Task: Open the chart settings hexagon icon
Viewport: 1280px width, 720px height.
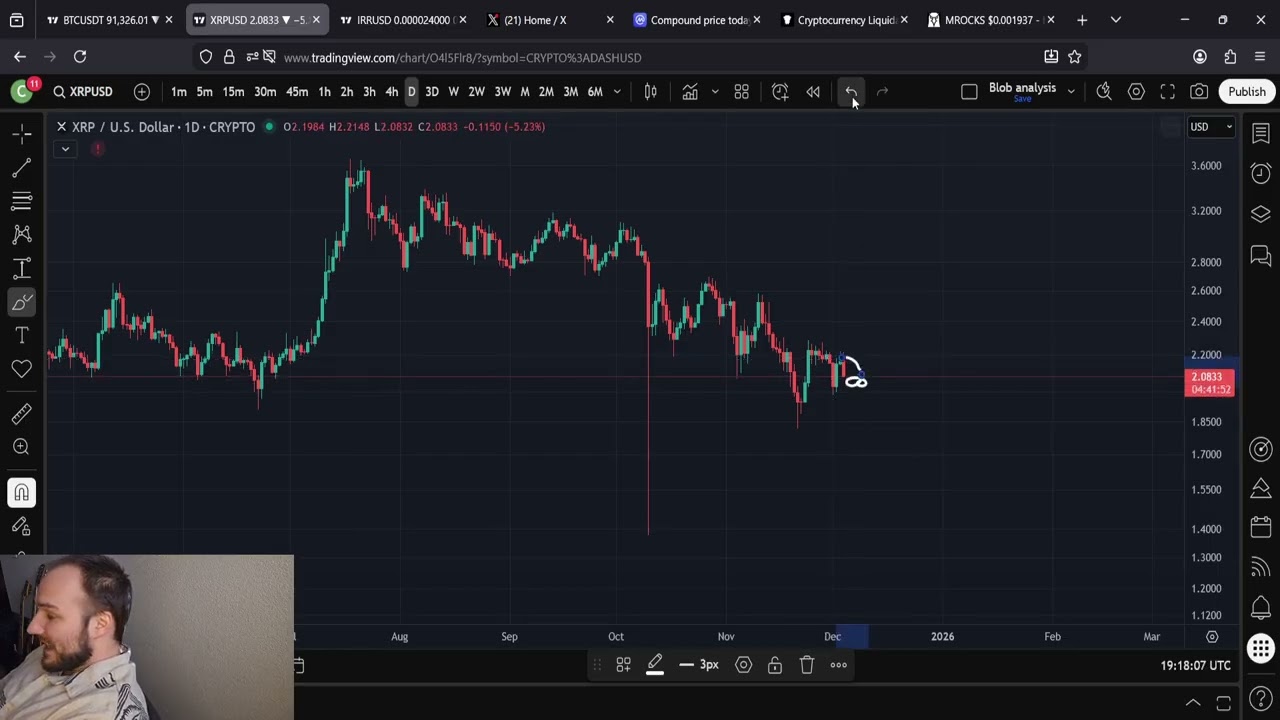Action: (1136, 92)
